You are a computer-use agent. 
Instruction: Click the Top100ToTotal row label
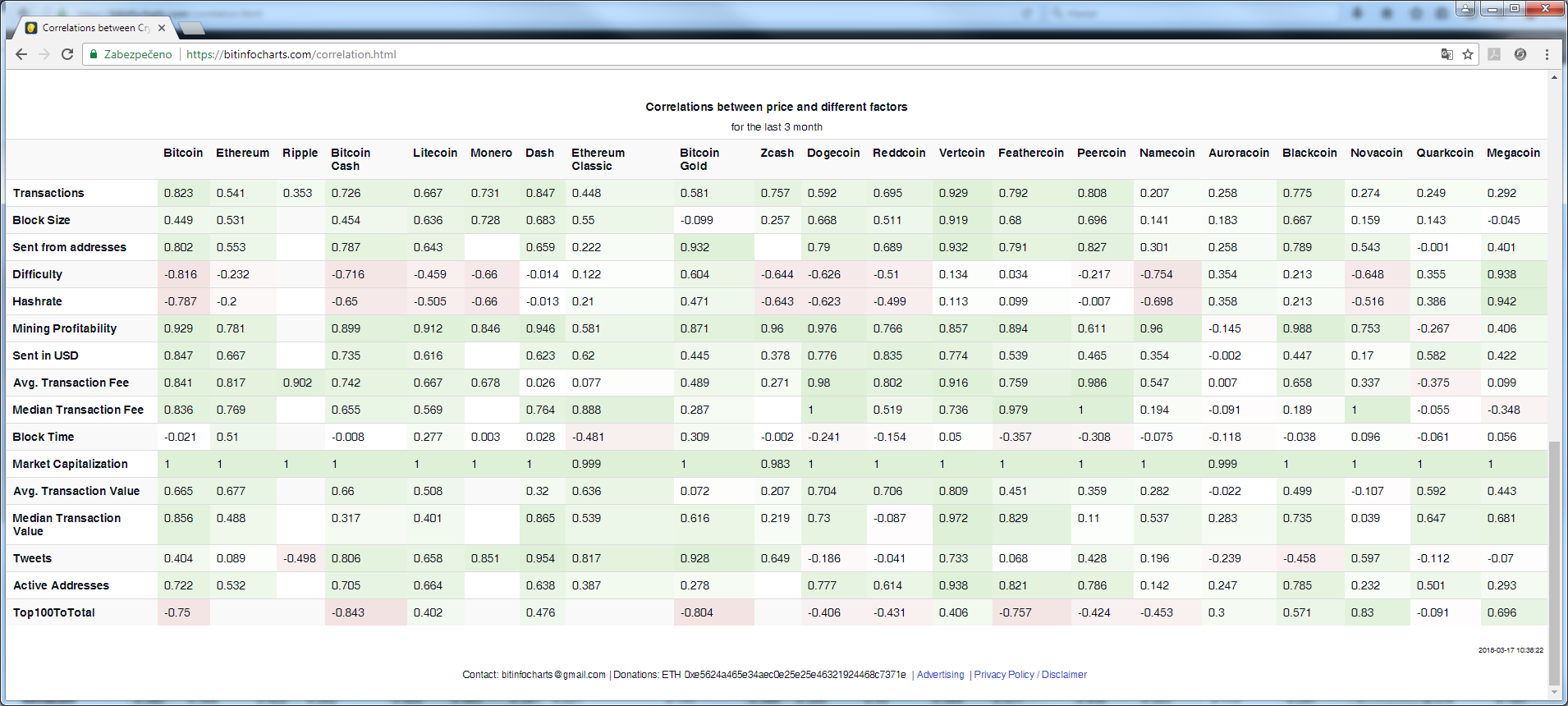pos(53,612)
